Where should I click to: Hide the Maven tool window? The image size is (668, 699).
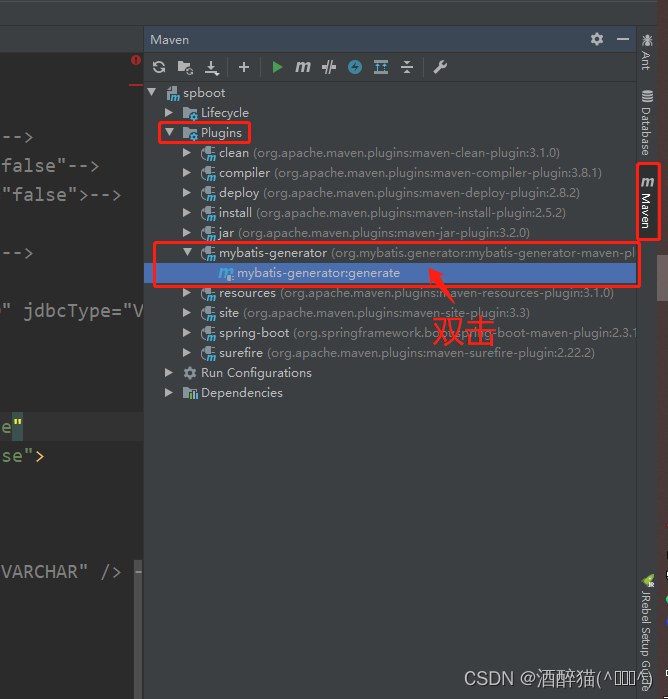click(623, 39)
